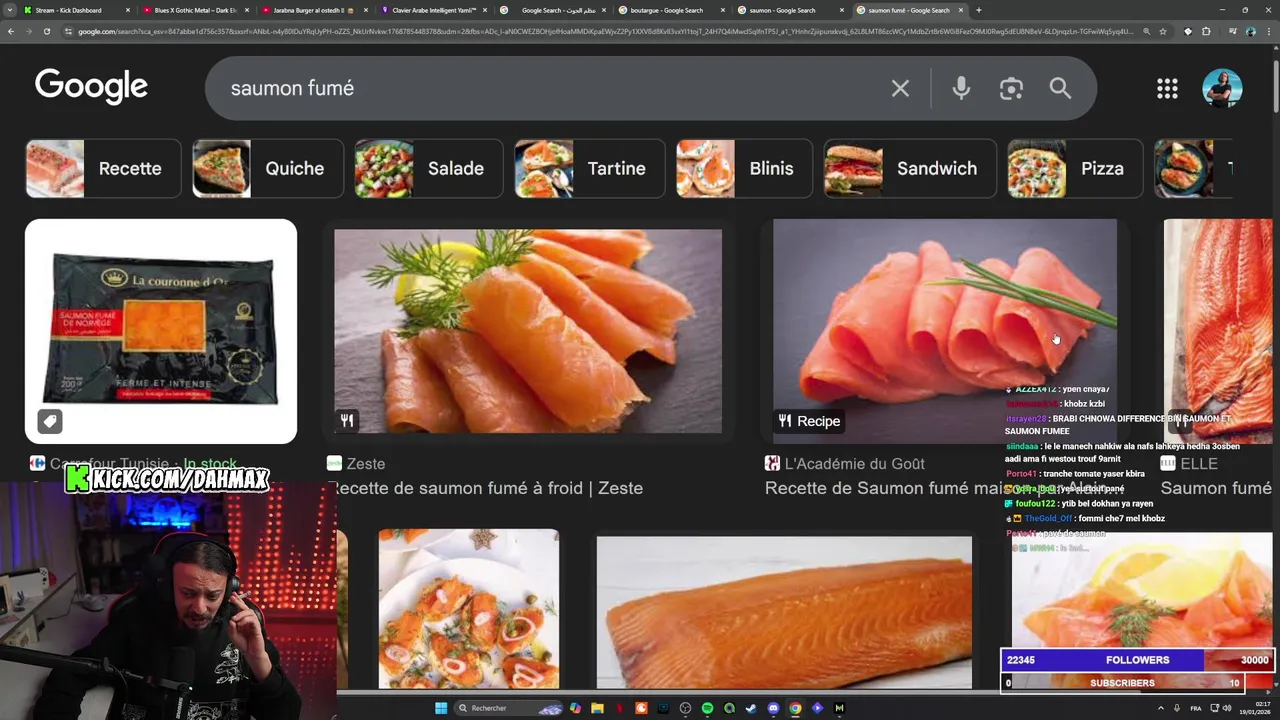
Task: Click the Recipe badge on Académie du Goût image
Action: tap(809, 421)
